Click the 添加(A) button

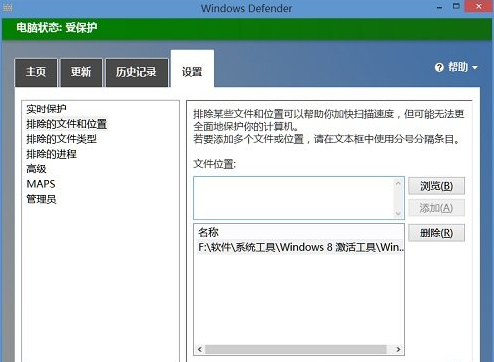point(436,208)
